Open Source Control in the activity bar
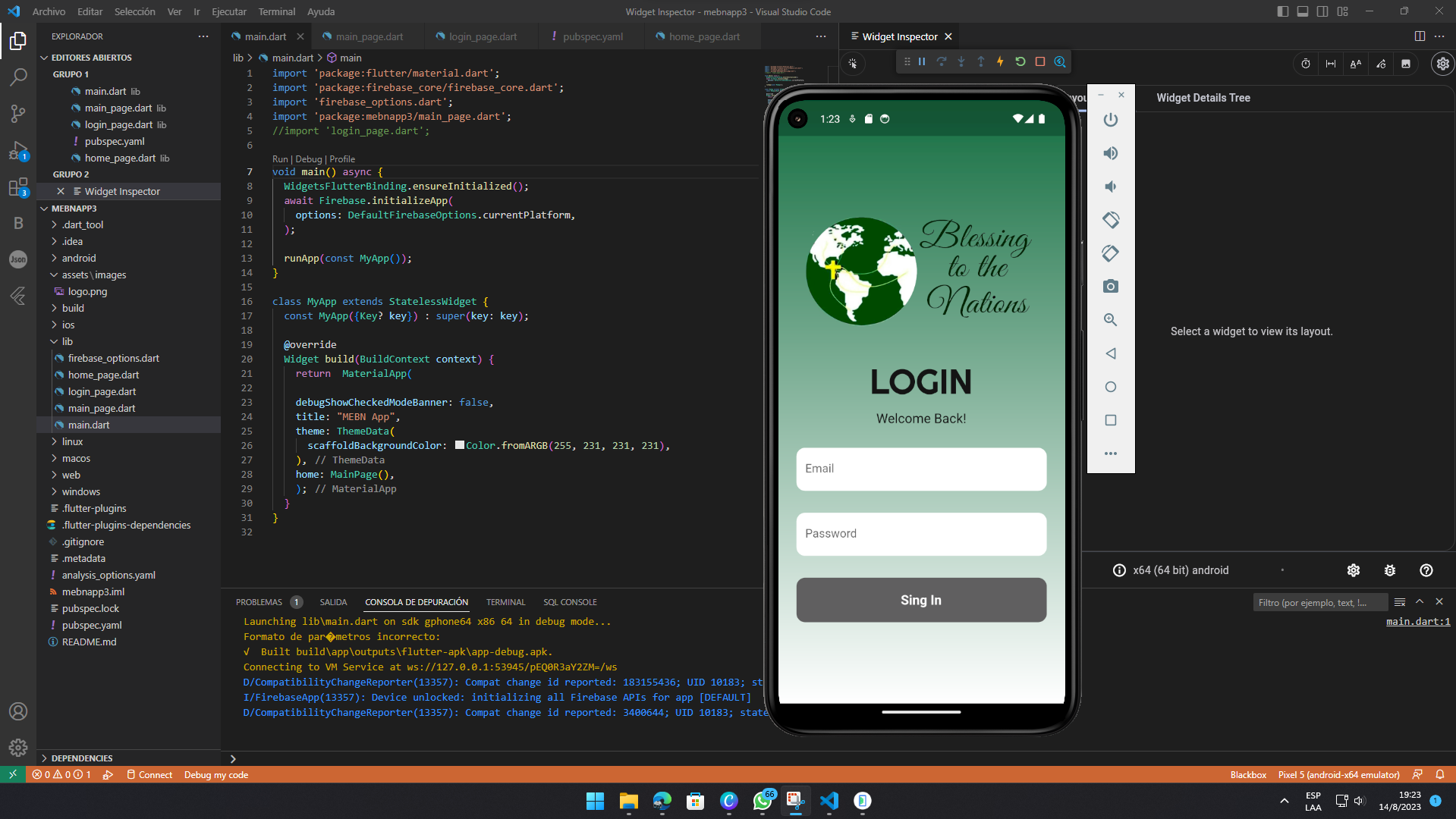The height and width of the screenshot is (819, 1456). click(x=18, y=114)
